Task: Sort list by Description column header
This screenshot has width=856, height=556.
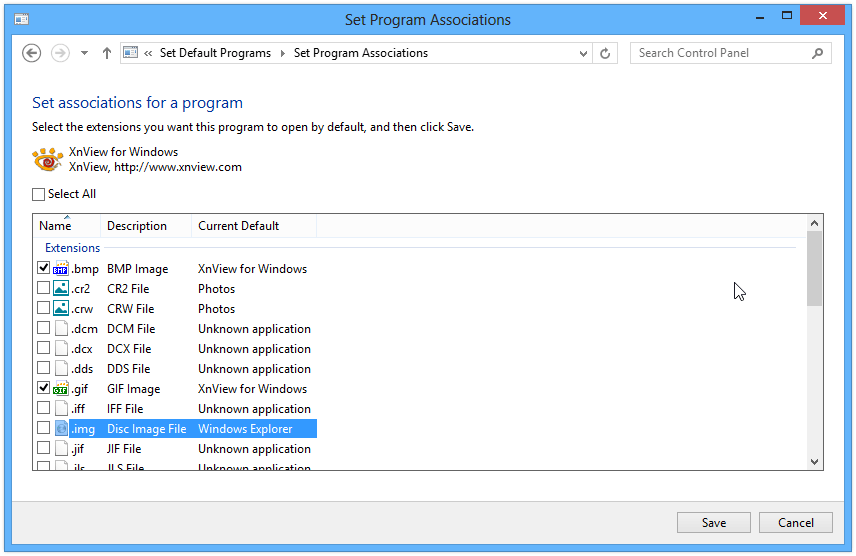Action: tap(137, 226)
